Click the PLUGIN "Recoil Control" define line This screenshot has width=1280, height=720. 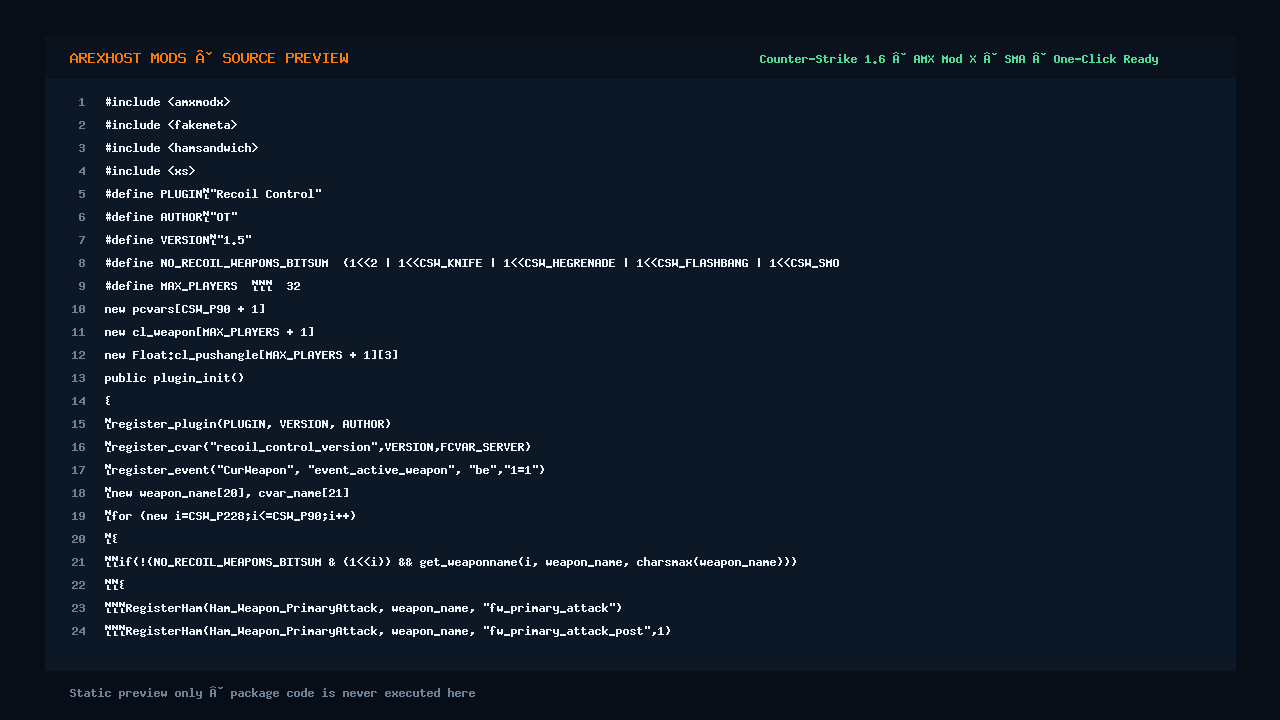(213, 194)
